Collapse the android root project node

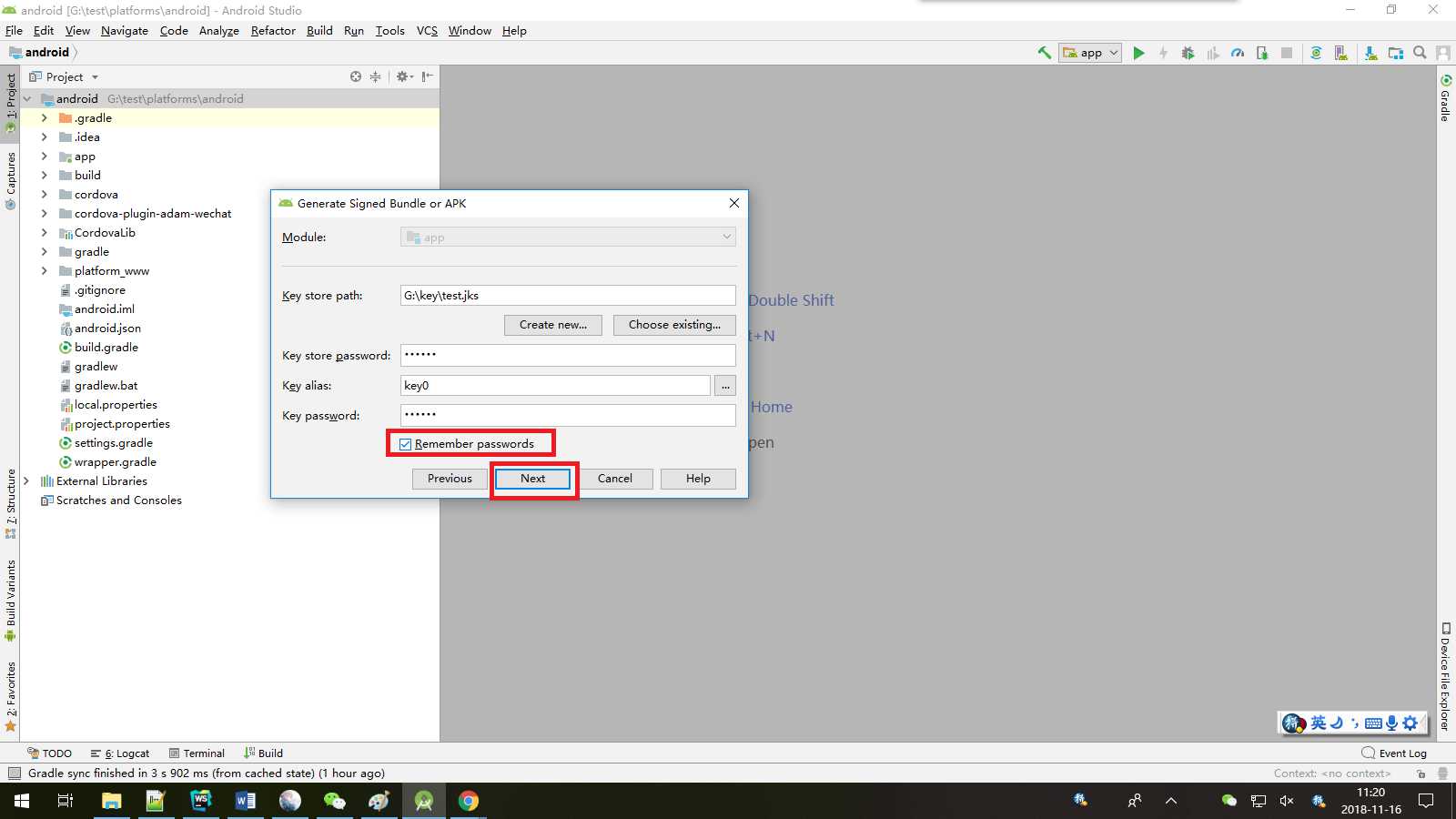point(27,98)
